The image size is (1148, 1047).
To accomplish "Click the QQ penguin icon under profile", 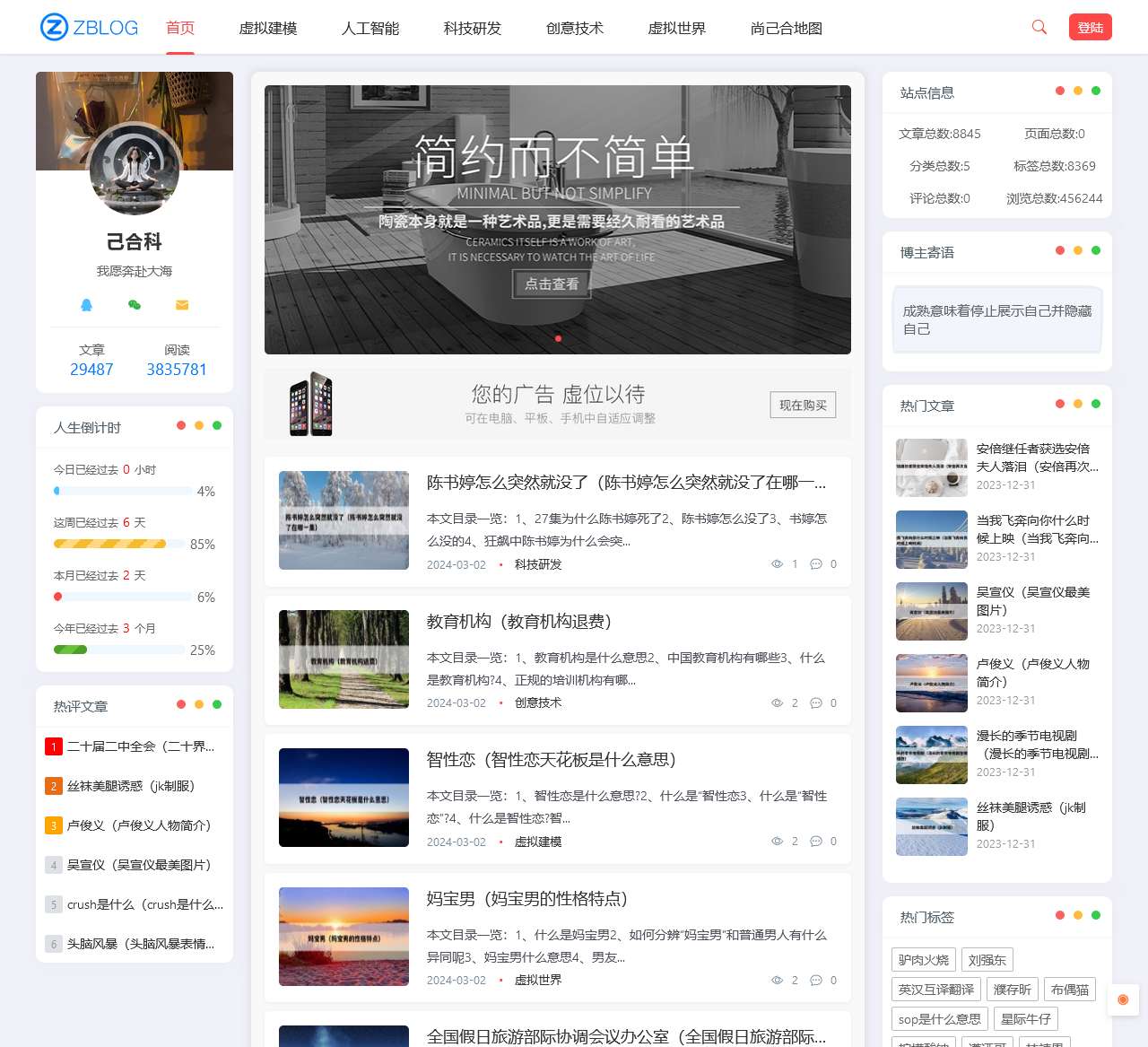I will pos(87,305).
